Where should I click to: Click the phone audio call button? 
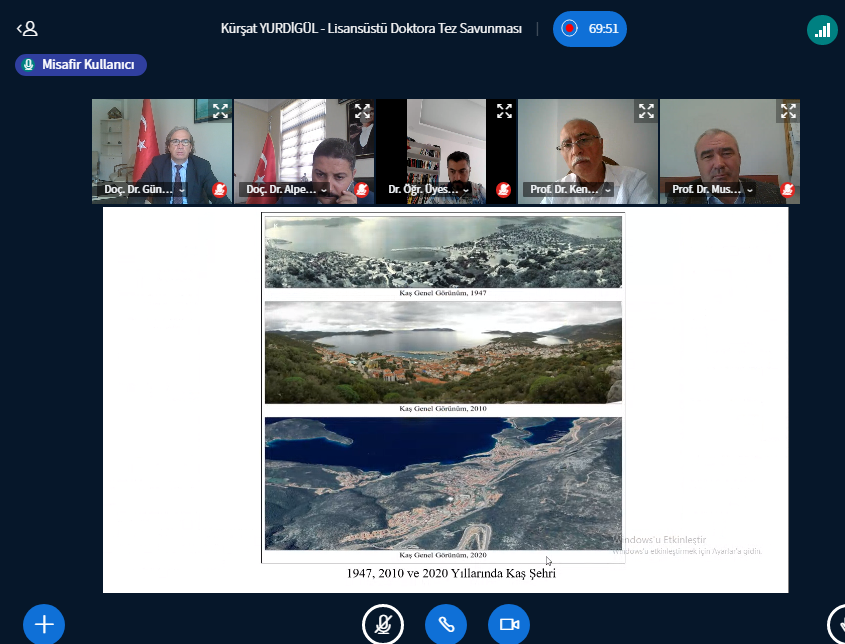[446, 624]
